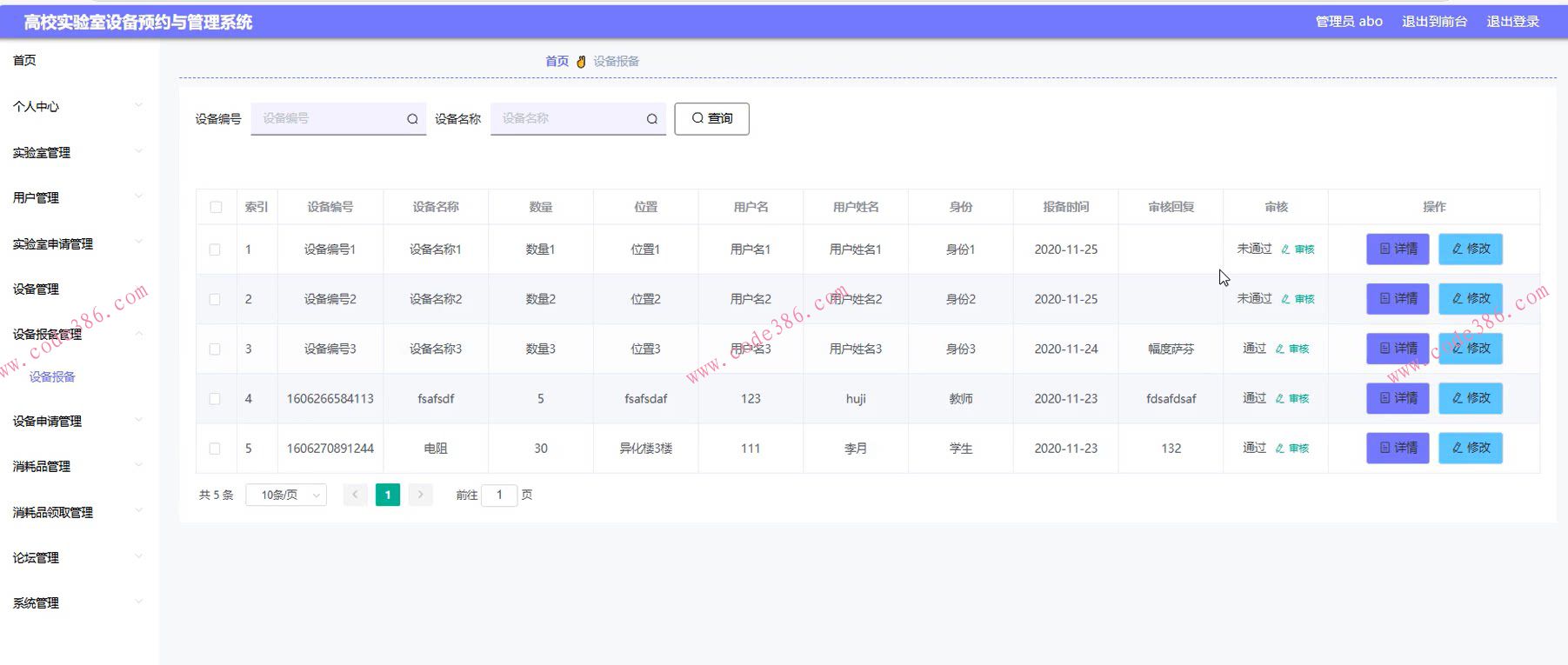The height and width of the screenshot is (665, 1568).
Task: Expand 用户管理 sidebar menu
Action: (78, 197)
